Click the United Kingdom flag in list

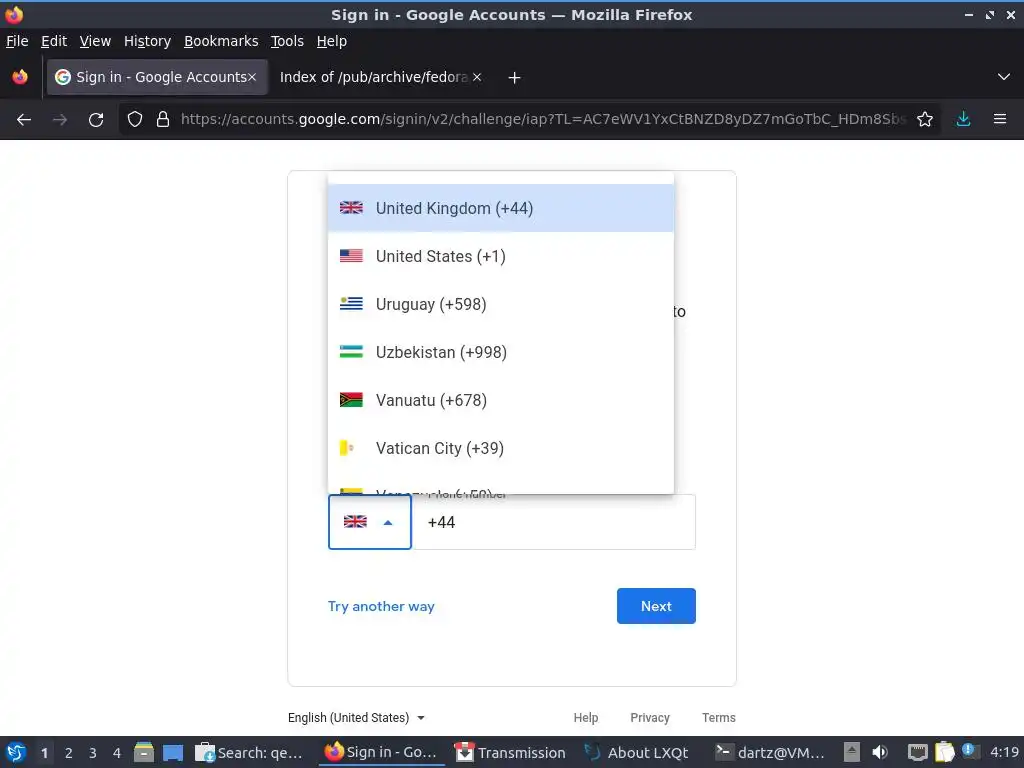(x=351, y=208)
